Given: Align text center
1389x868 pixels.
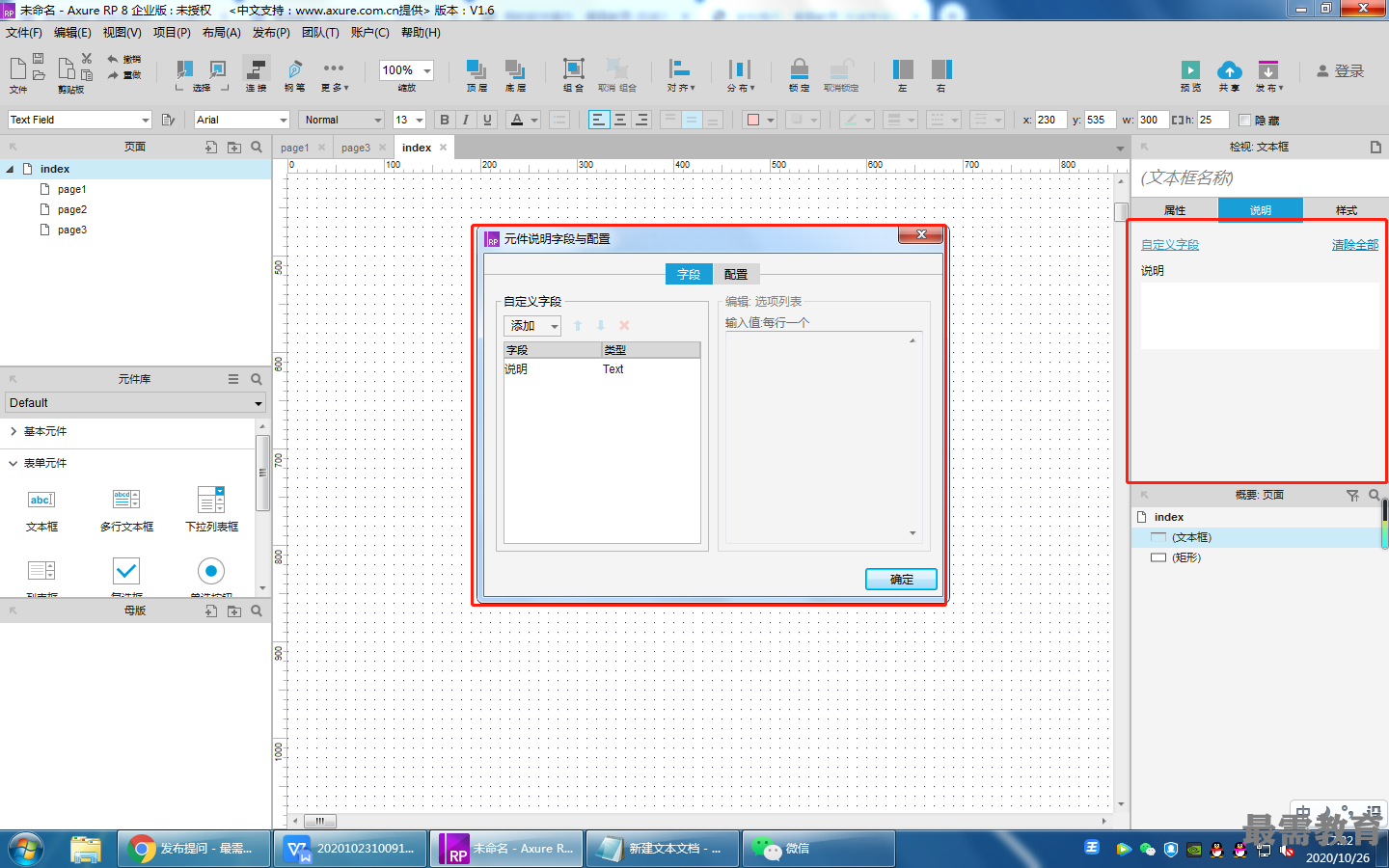Looking at the screenshot, I should coord(620,120).
